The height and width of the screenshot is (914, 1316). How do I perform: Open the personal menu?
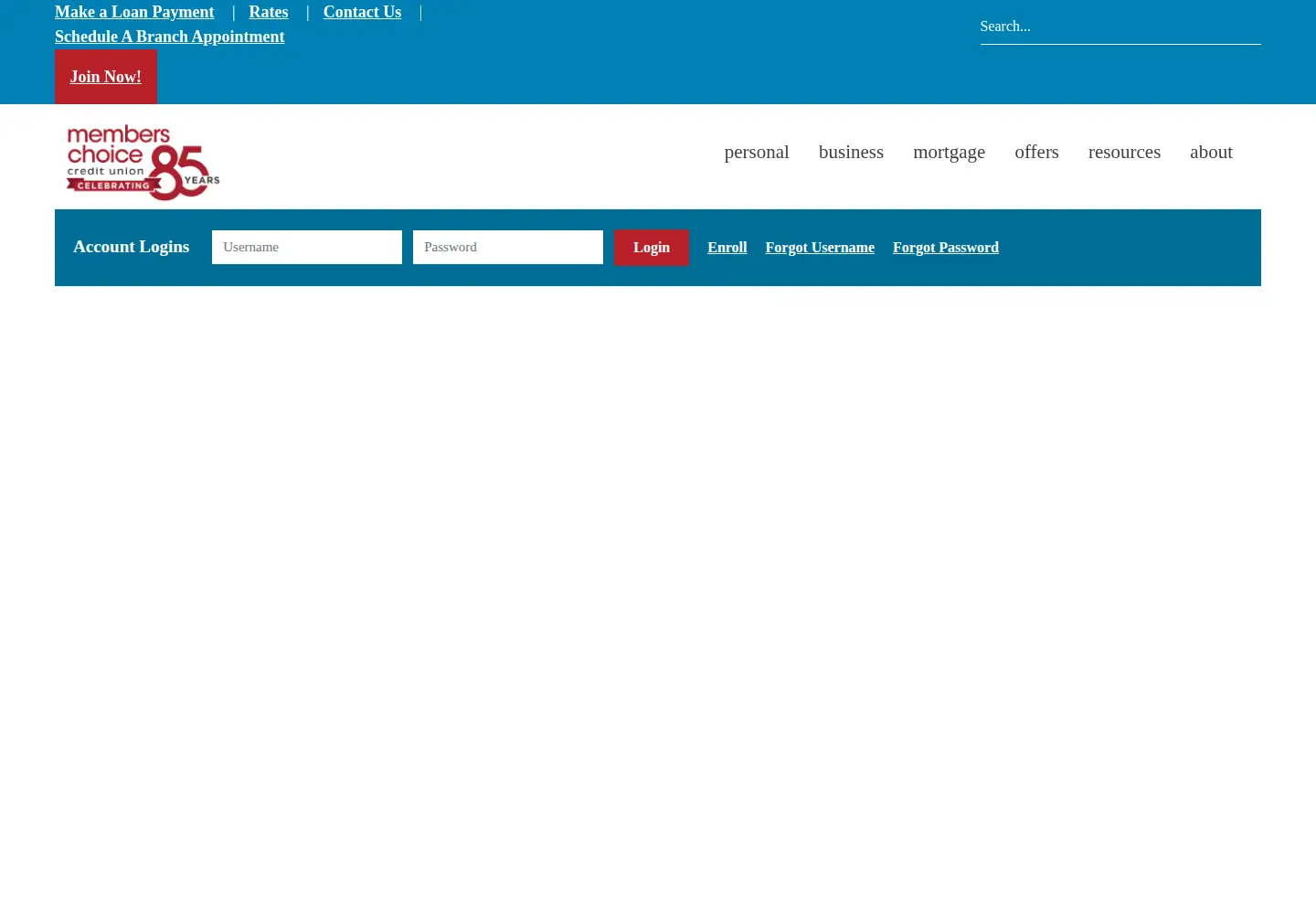pos(757,152)
